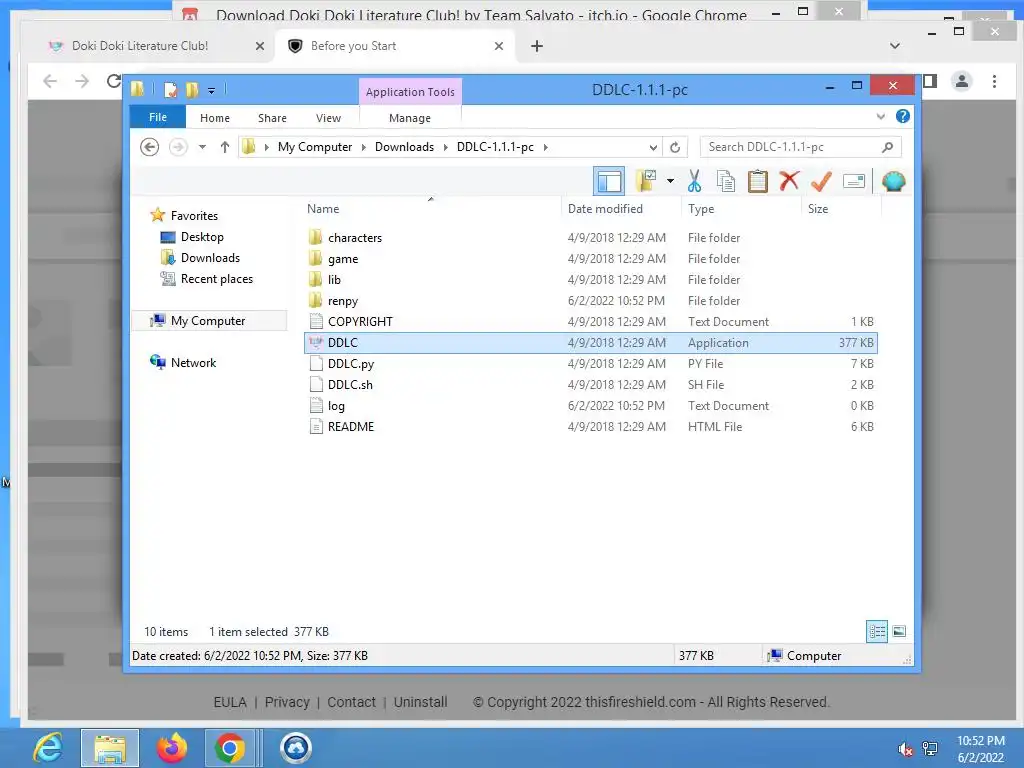Click Downloads in the breadcrumb path
This screenshot has height=768, width=1024.
pos(404,147)
